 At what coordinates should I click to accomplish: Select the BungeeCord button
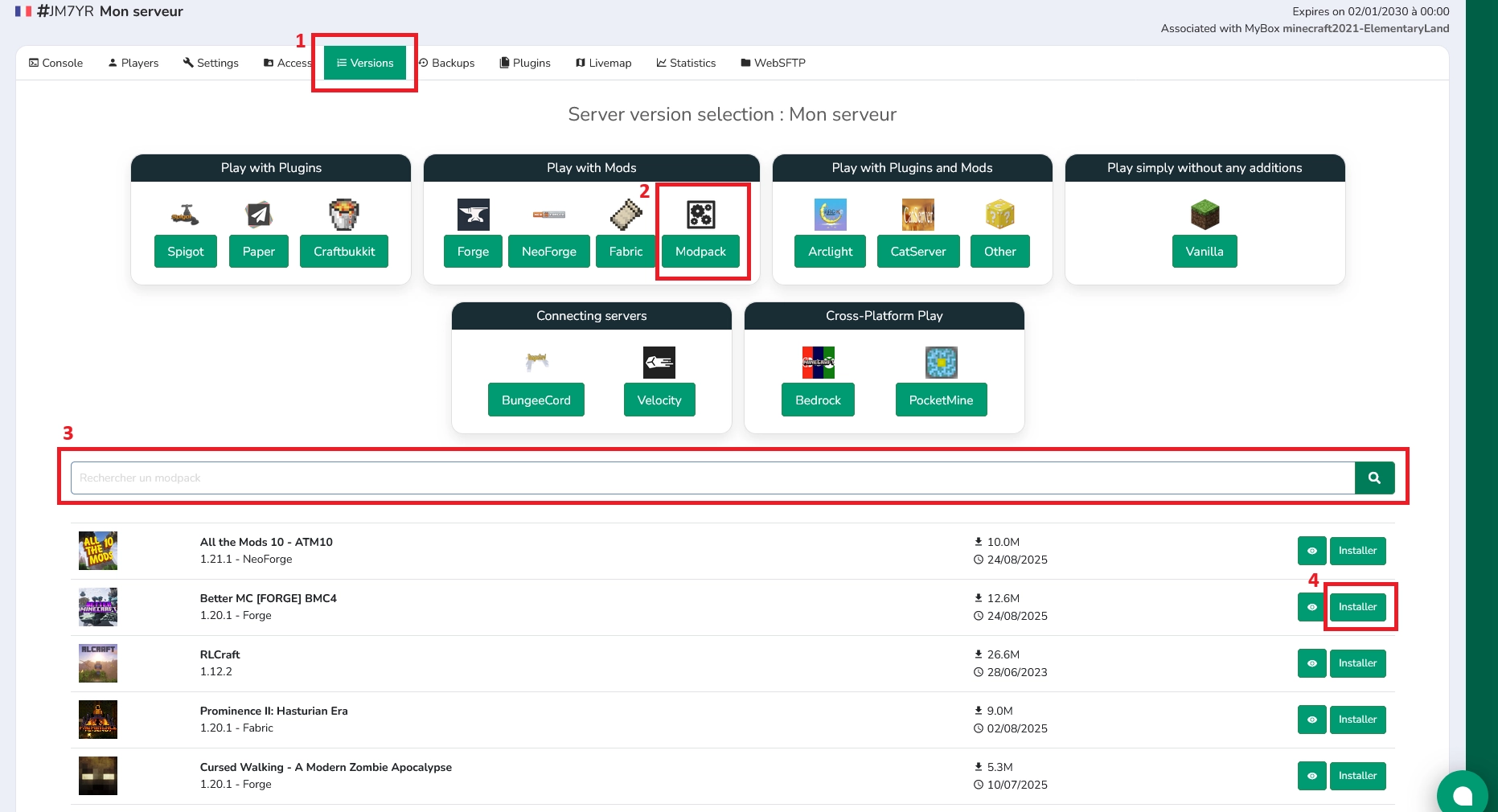coord(536,400)
